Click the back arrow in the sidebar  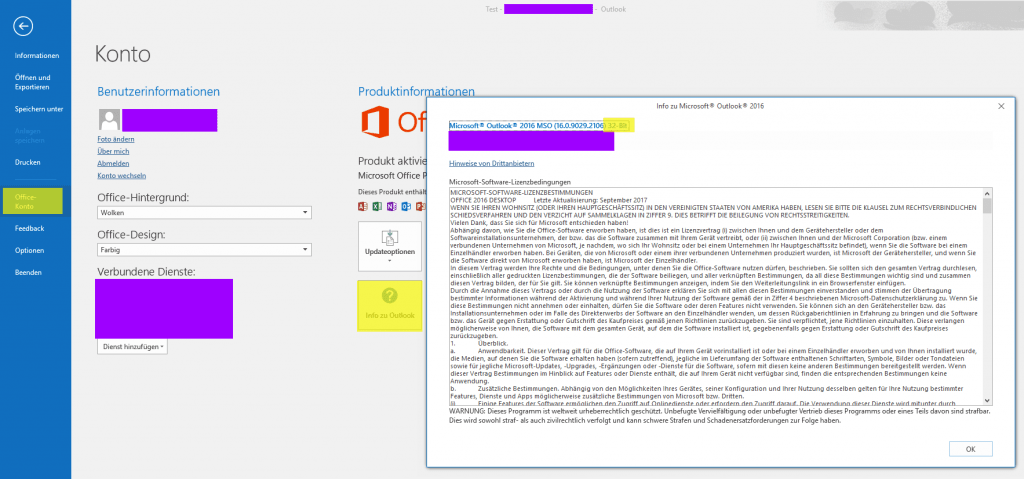click(23, 26)
